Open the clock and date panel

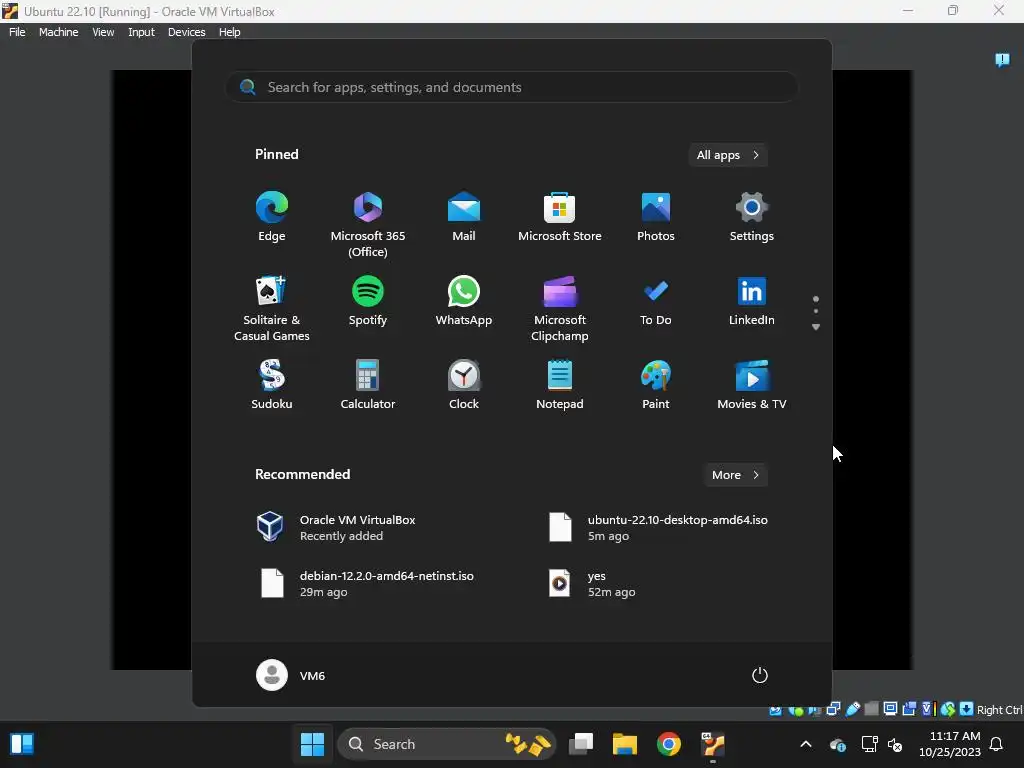click(950, 744)
